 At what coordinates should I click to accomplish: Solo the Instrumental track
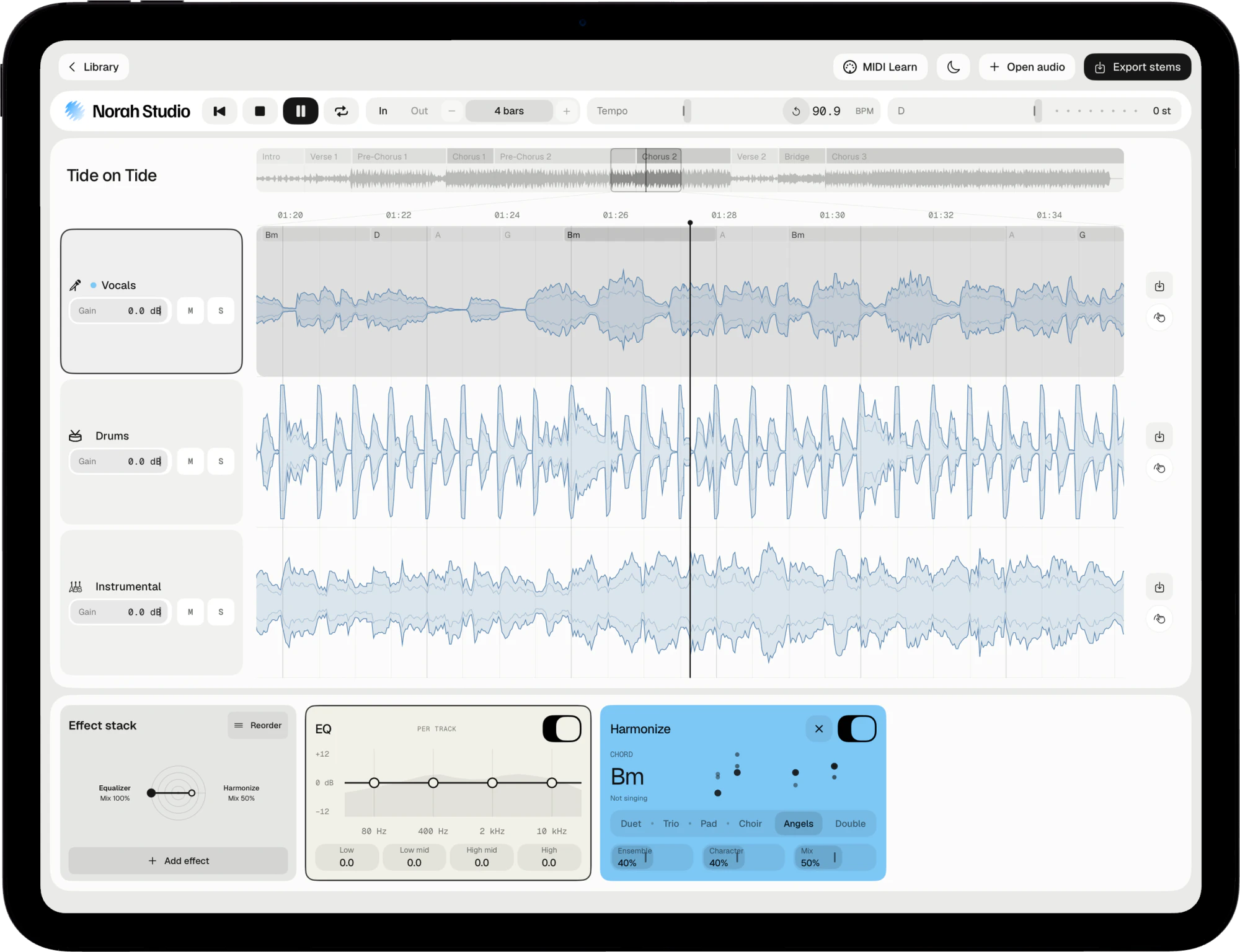pos(221,612)
